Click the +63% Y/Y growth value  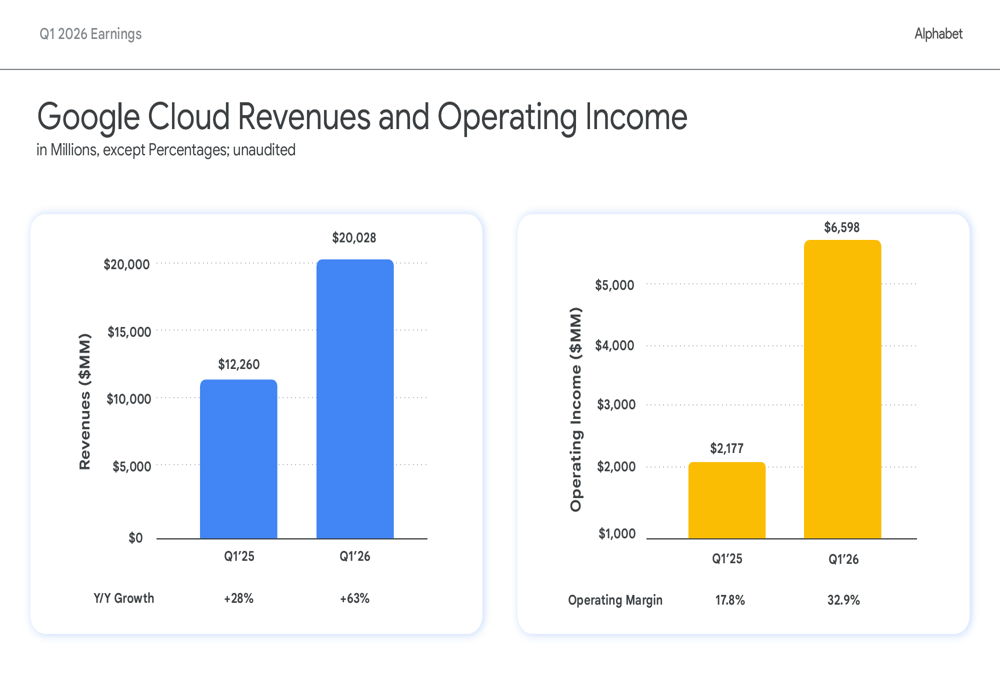point(355,598)
